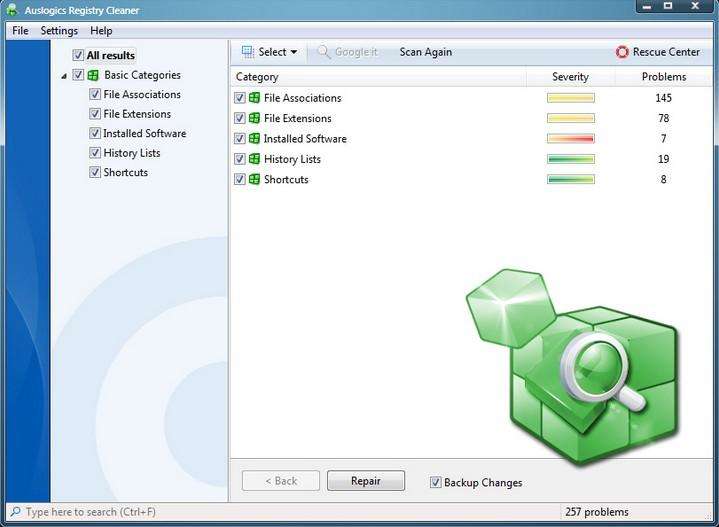Viewport: 719px width, 527px height.
Task: Click the Shortcuts registry icon in results list
Action: (255, 180)
